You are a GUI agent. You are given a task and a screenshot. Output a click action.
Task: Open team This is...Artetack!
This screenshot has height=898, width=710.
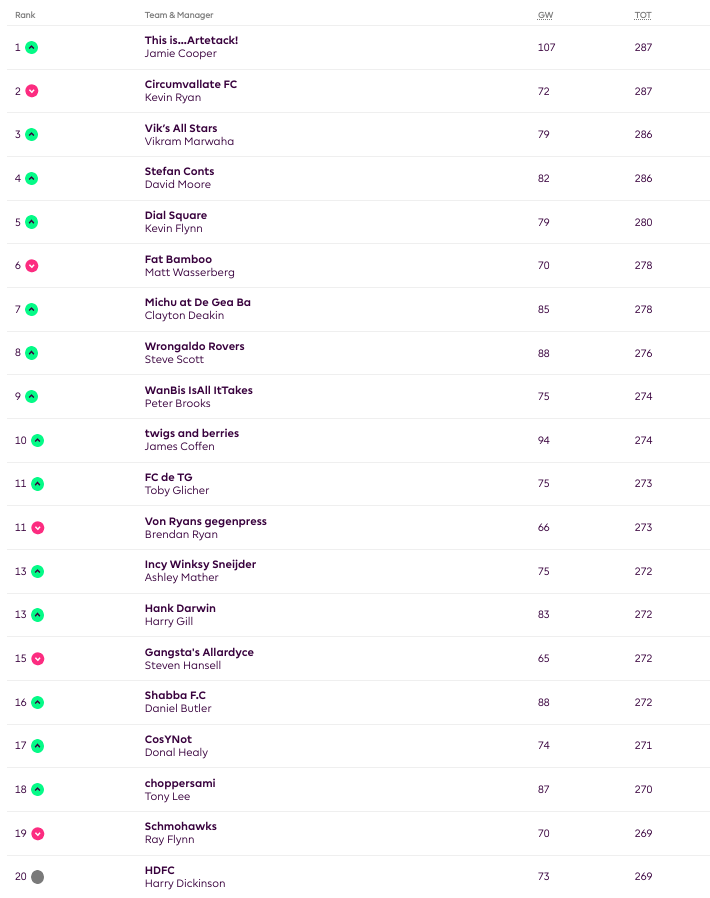191,40
